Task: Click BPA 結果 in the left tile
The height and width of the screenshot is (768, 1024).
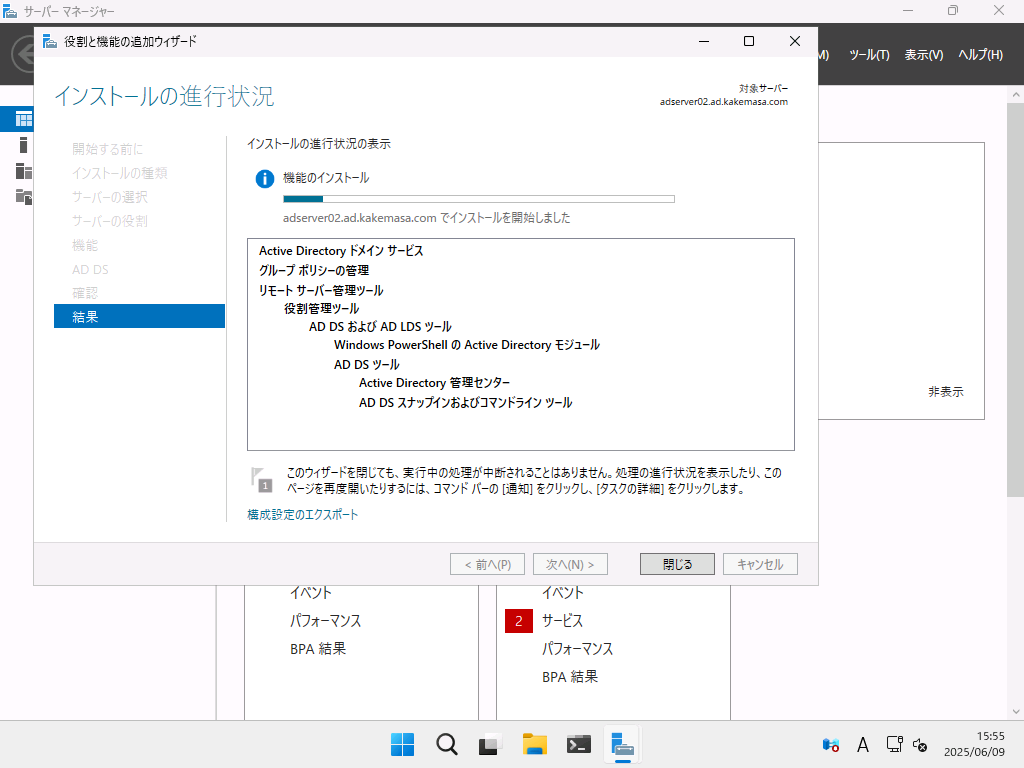Action: (318, 648)
